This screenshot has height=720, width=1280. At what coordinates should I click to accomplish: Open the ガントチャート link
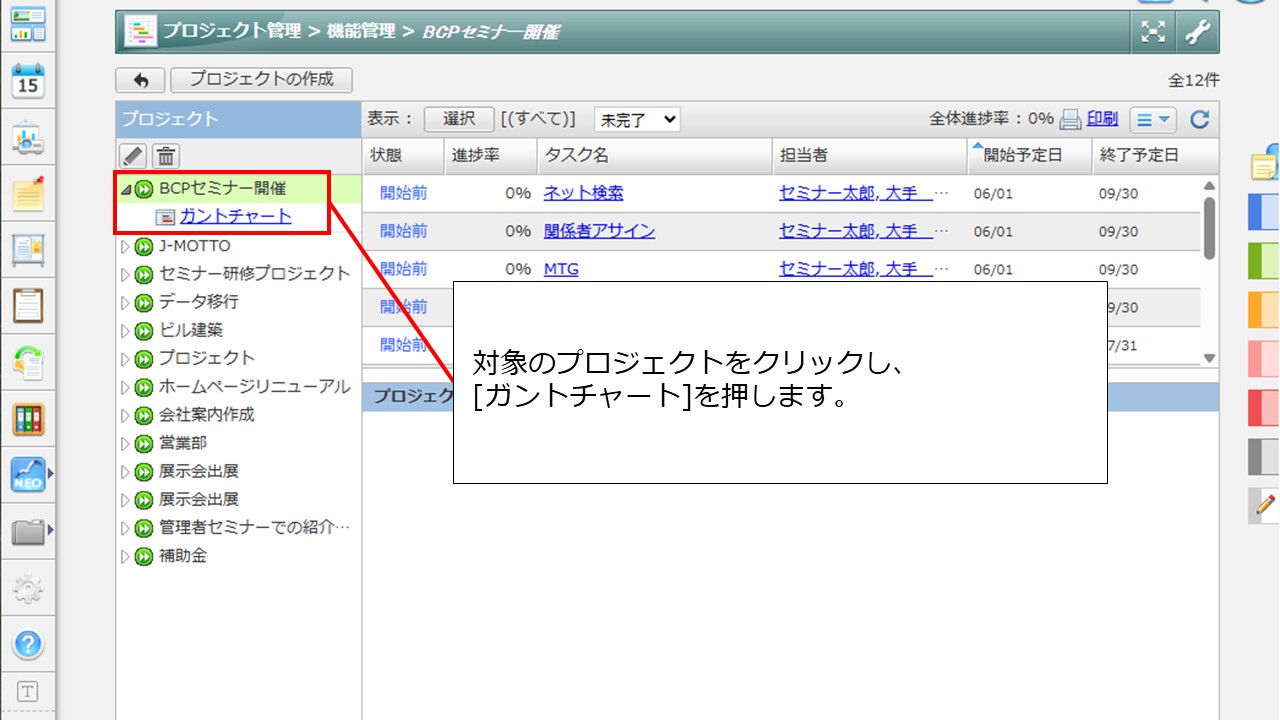tap(235, 216)
